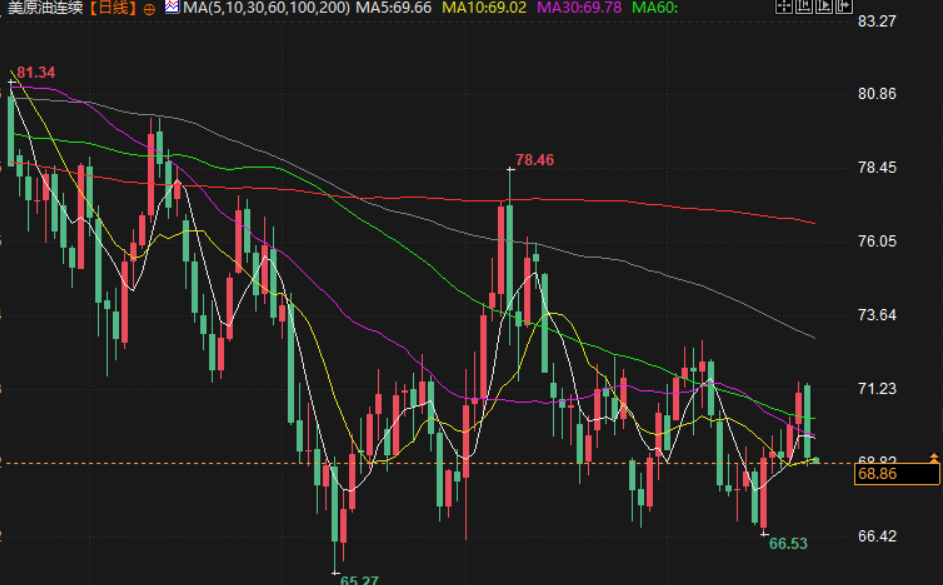Click the jump-to-latest arrow icon
Screen dimensions: 943x585
pyautogui.click(x=843, y=8)
